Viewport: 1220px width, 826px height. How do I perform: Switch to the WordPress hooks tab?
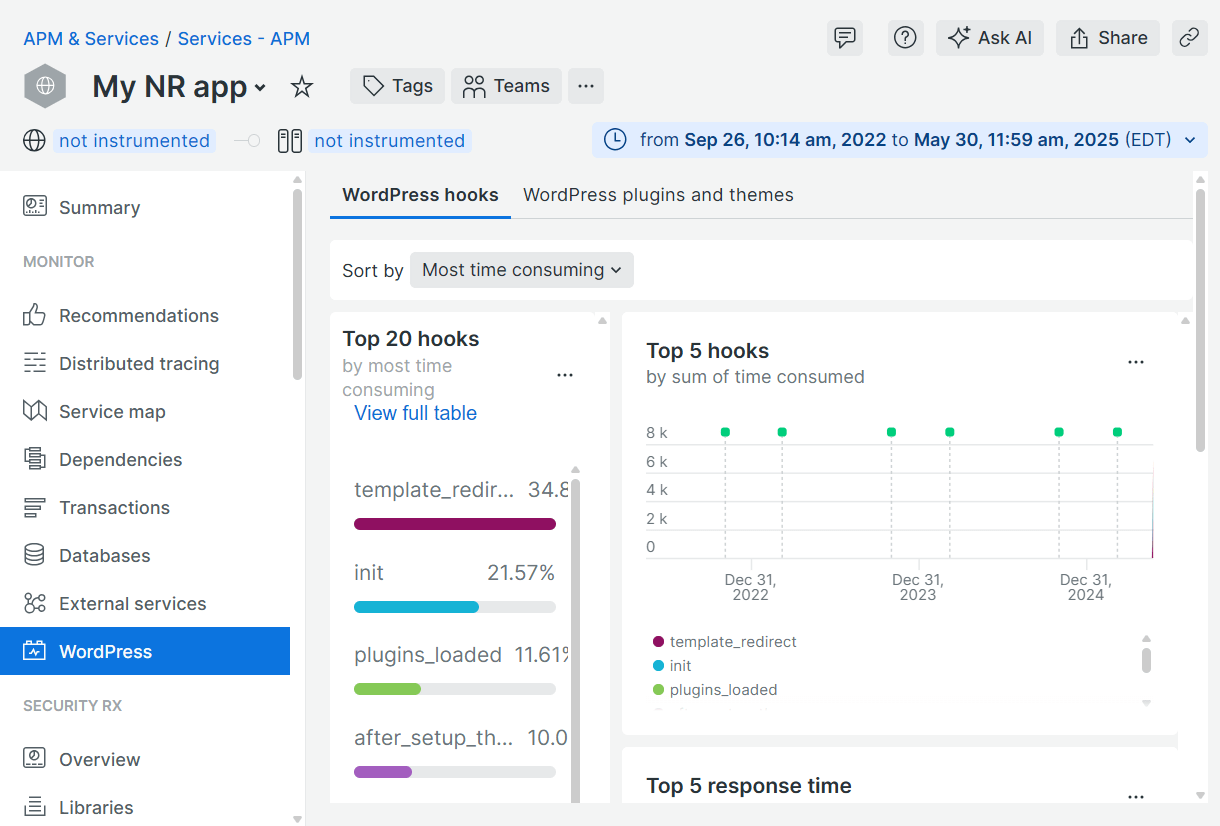point(420,195)
